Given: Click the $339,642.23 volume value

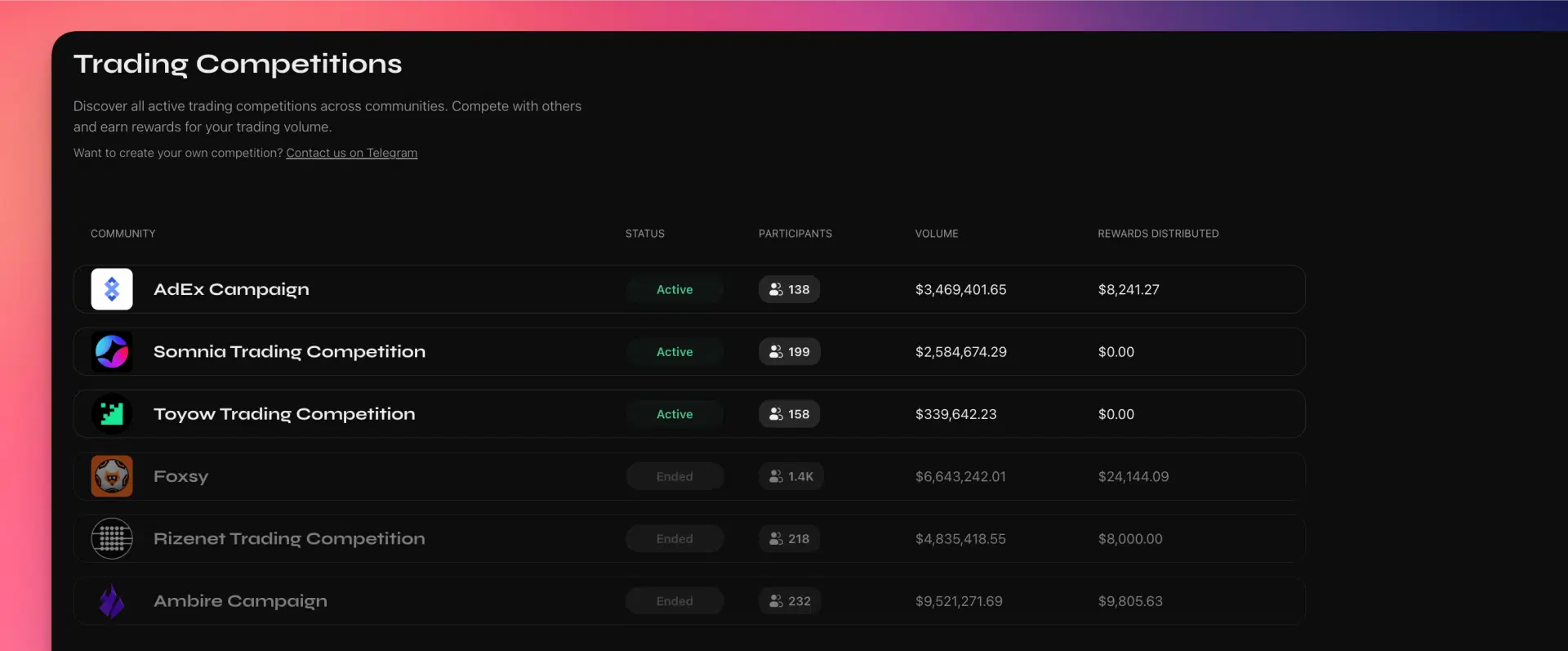Looking at the screenshot, I should coord(955,414).
